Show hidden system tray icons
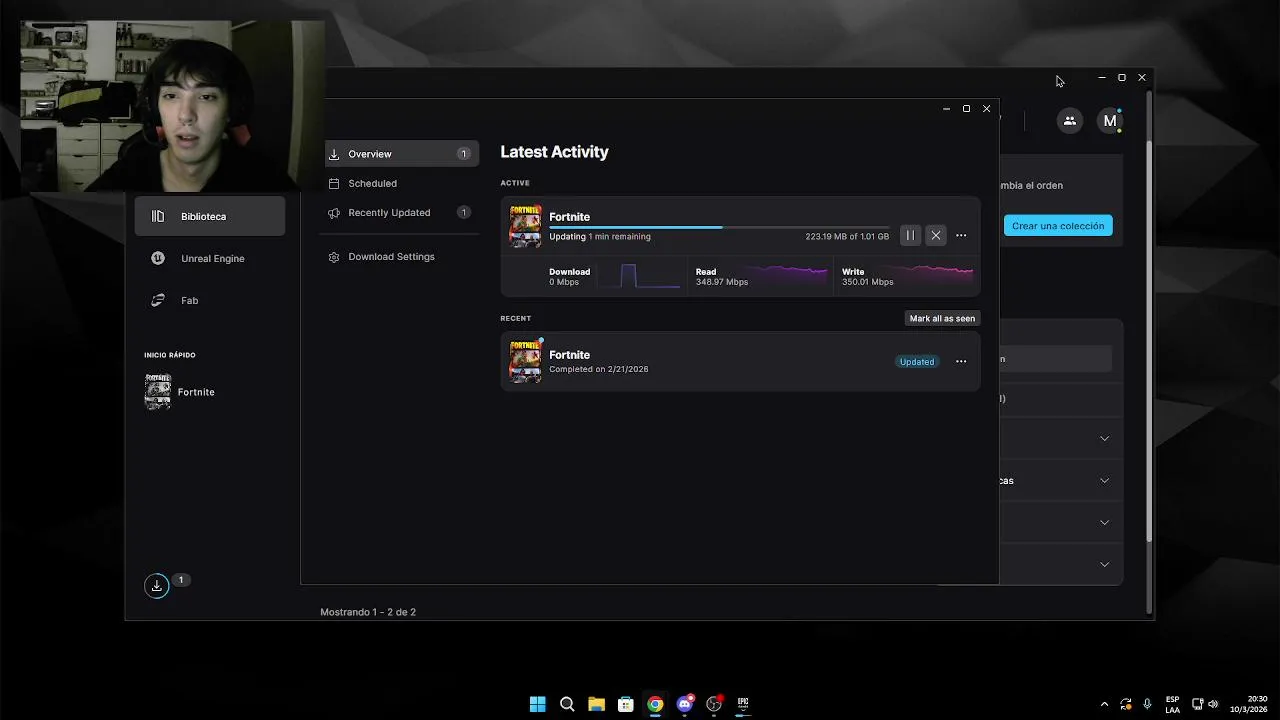The image size is (1280, 720). point(1104,704)
